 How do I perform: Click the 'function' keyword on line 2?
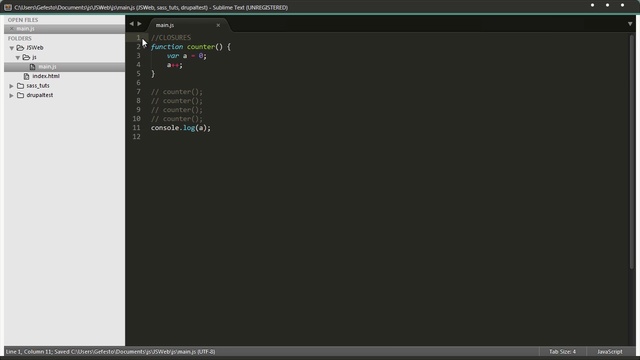[x=167, y=47]
